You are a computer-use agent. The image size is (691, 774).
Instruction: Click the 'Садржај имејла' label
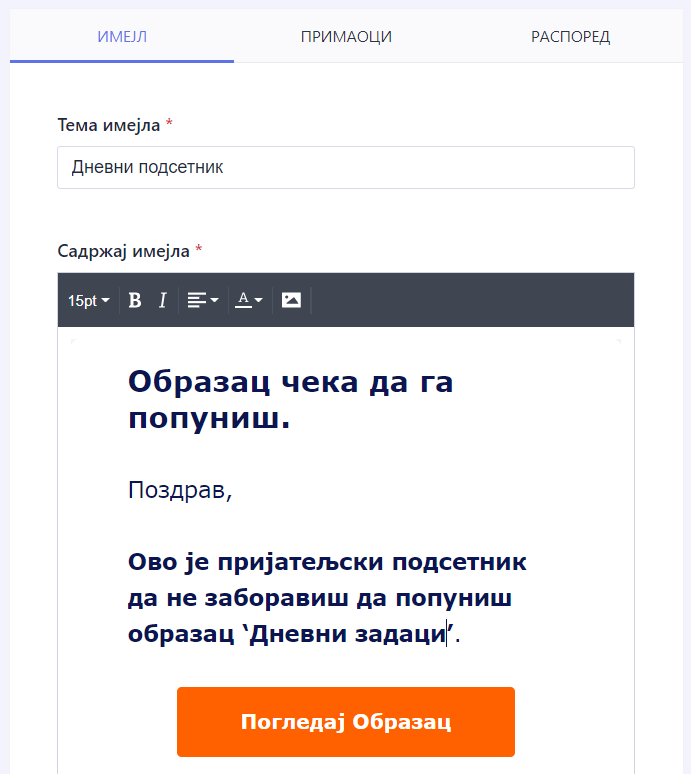click(123, 251)
